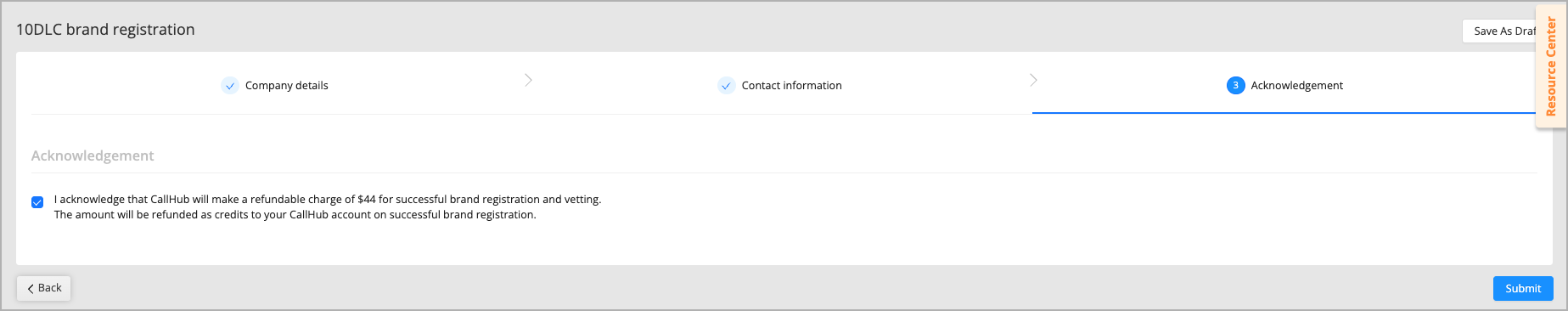Click the Company details checkmark icon
This screenshot has width=1568, height=311.
click(x=229, y=86)
